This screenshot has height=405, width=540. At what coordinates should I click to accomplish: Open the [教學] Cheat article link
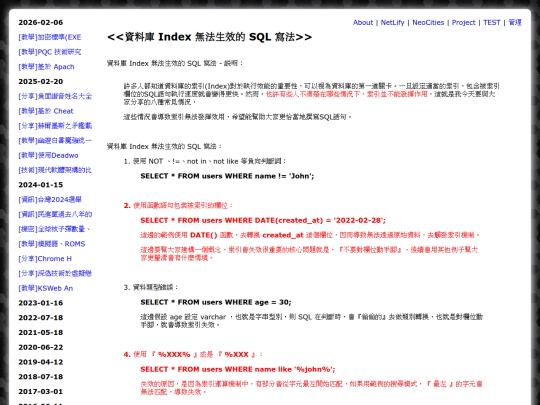pos(46,111)
